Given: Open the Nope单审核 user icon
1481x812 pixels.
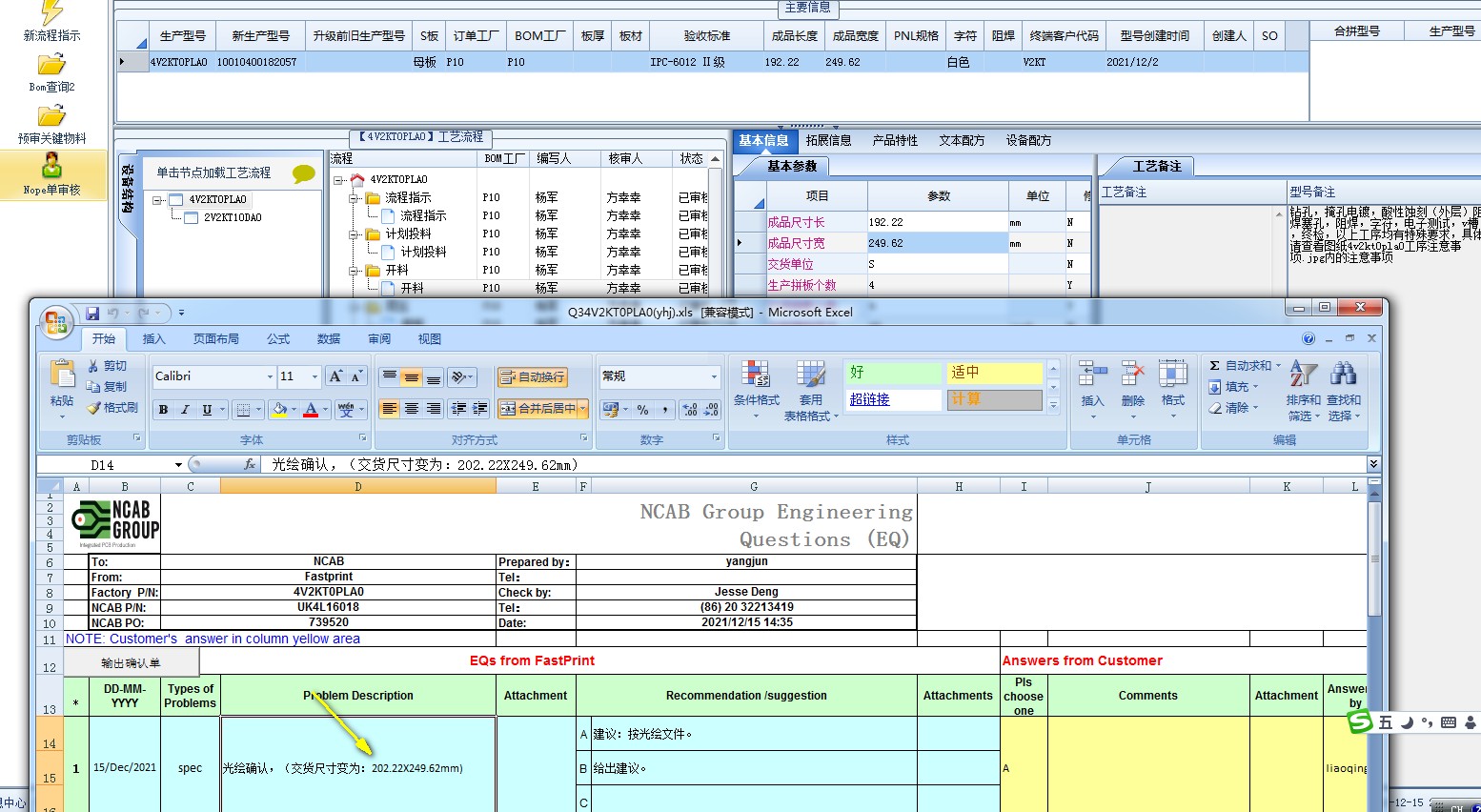Looking at the screenshot, I should (x=51, y=167).
